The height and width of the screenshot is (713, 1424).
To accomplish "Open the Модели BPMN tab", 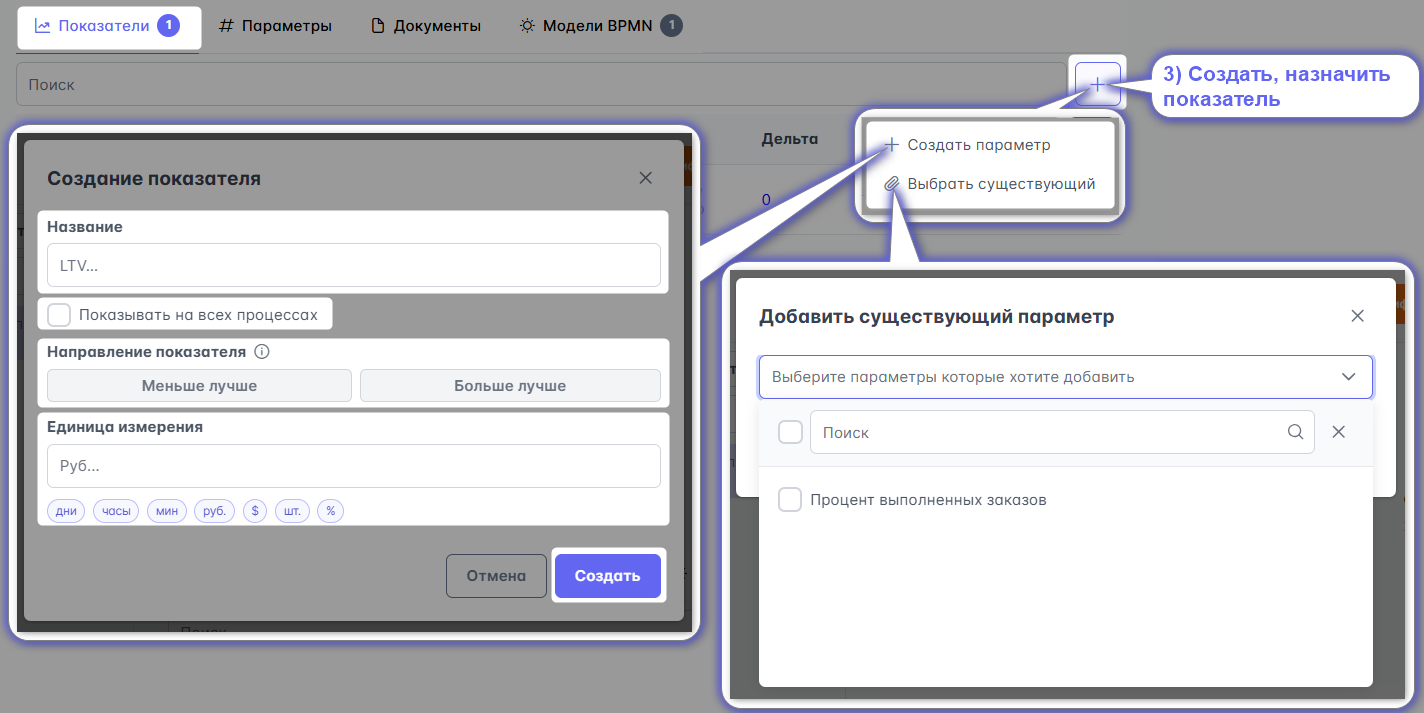I will 598,26.
